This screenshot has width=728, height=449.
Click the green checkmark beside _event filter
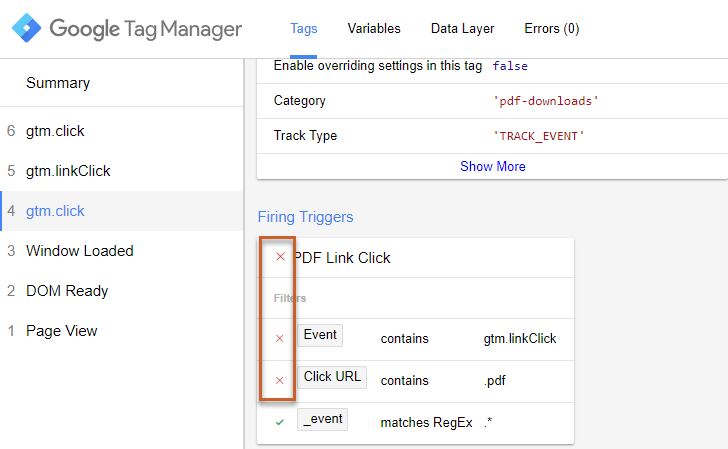pos(280,422)
